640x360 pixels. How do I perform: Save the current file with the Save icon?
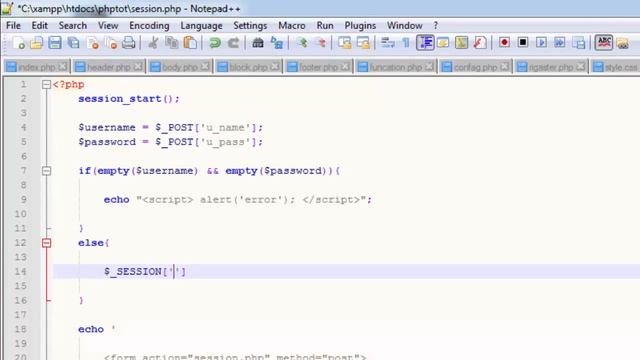[55, 43]
